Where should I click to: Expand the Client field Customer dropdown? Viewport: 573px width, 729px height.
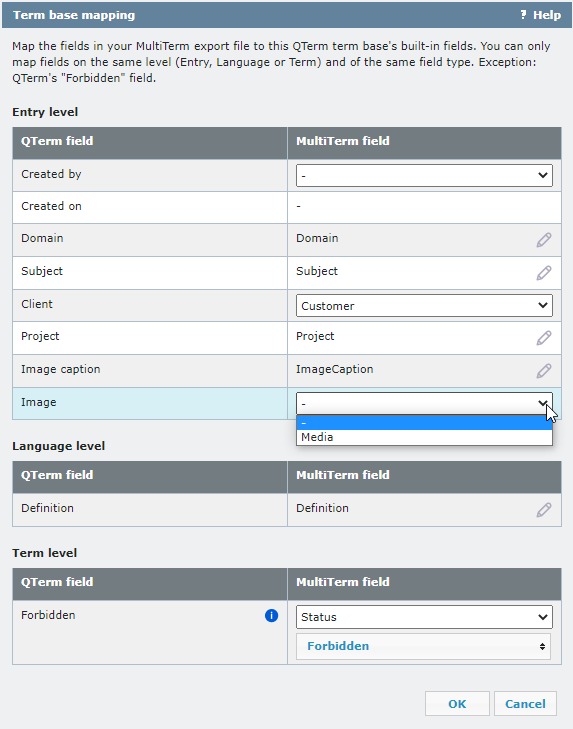[424, 305]
